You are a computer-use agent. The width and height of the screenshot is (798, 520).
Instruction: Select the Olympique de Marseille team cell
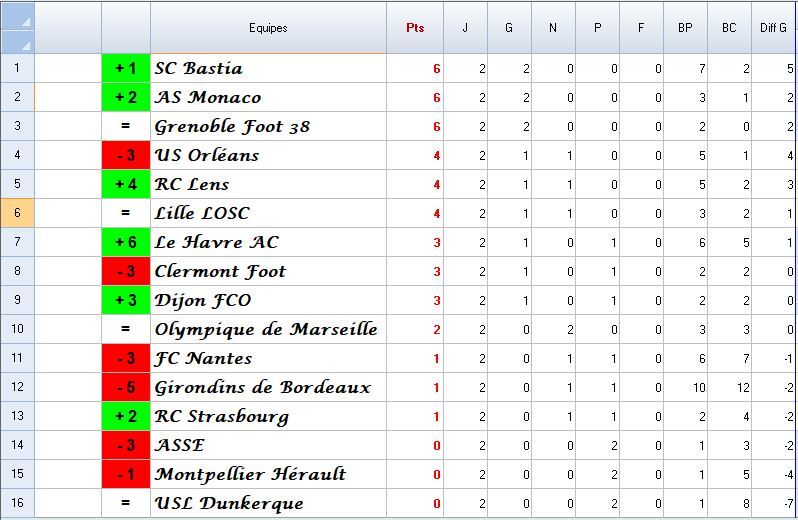[266, 329]
